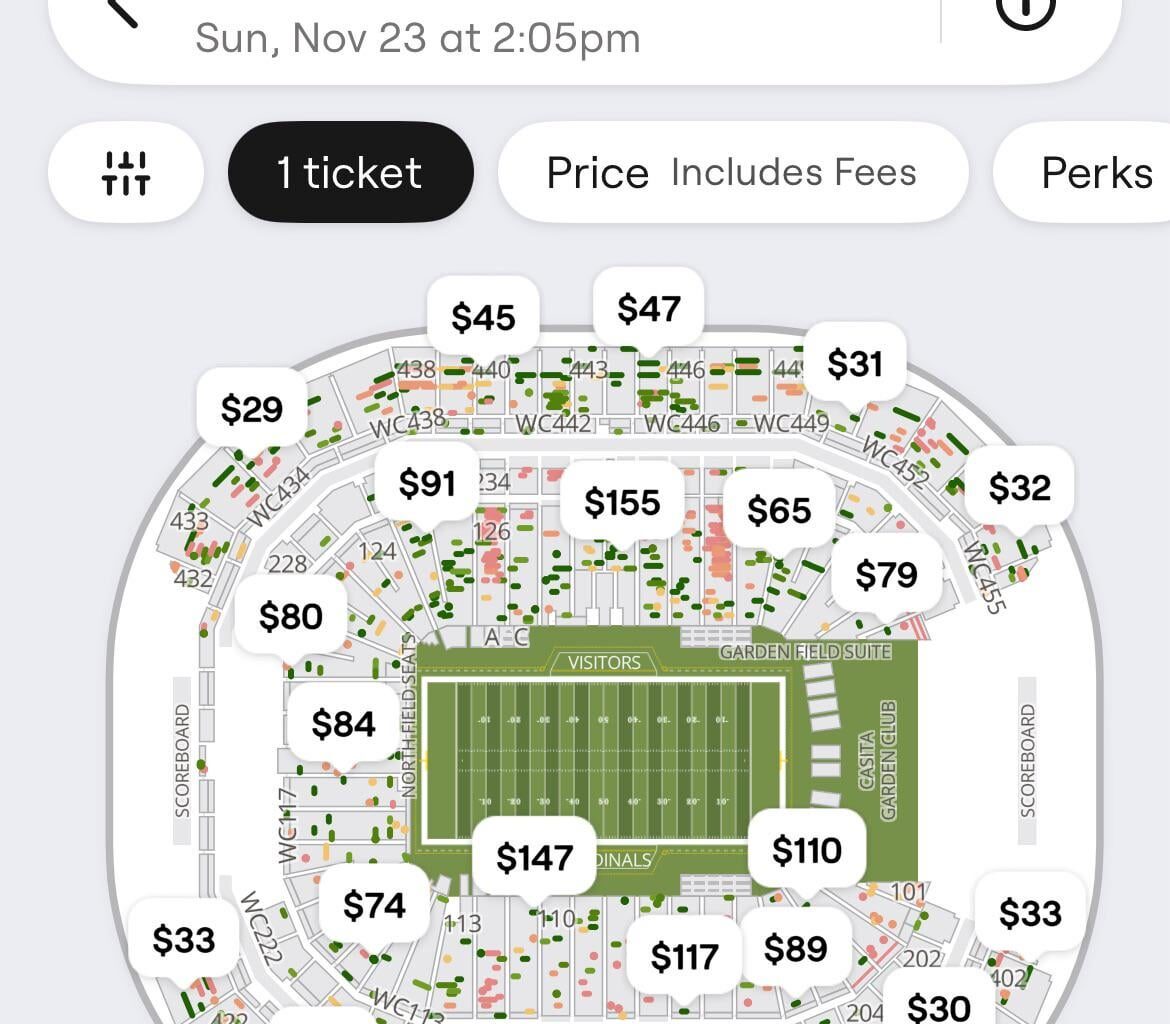This screenshot has width=1170, height=1024.
Task: Tap the info icon at top right
Action: pyautogui.click(x=1026, y=10)
